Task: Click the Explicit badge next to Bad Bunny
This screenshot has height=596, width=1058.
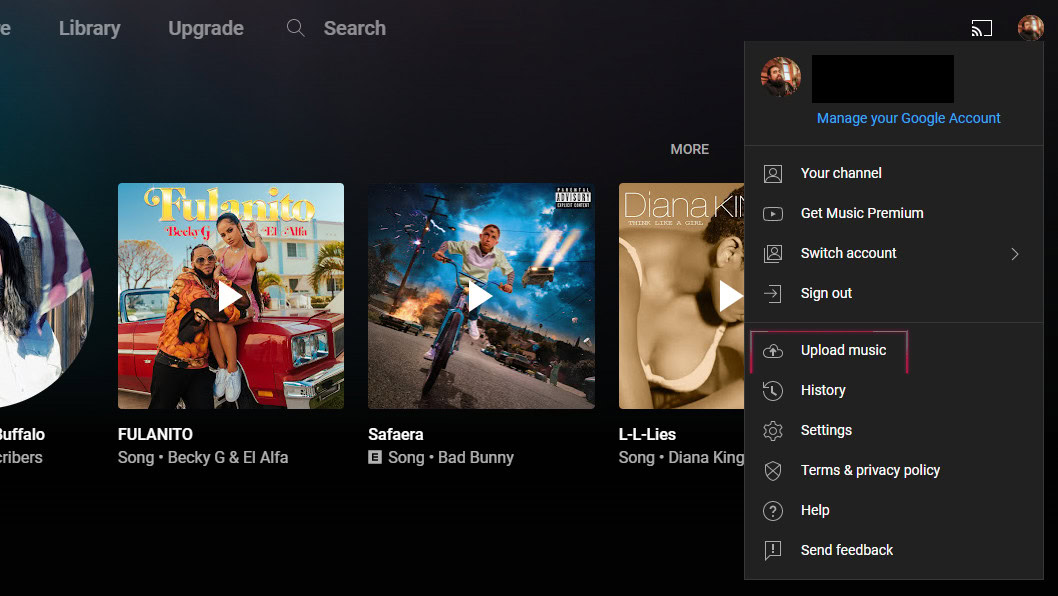Action: point(374,458)
